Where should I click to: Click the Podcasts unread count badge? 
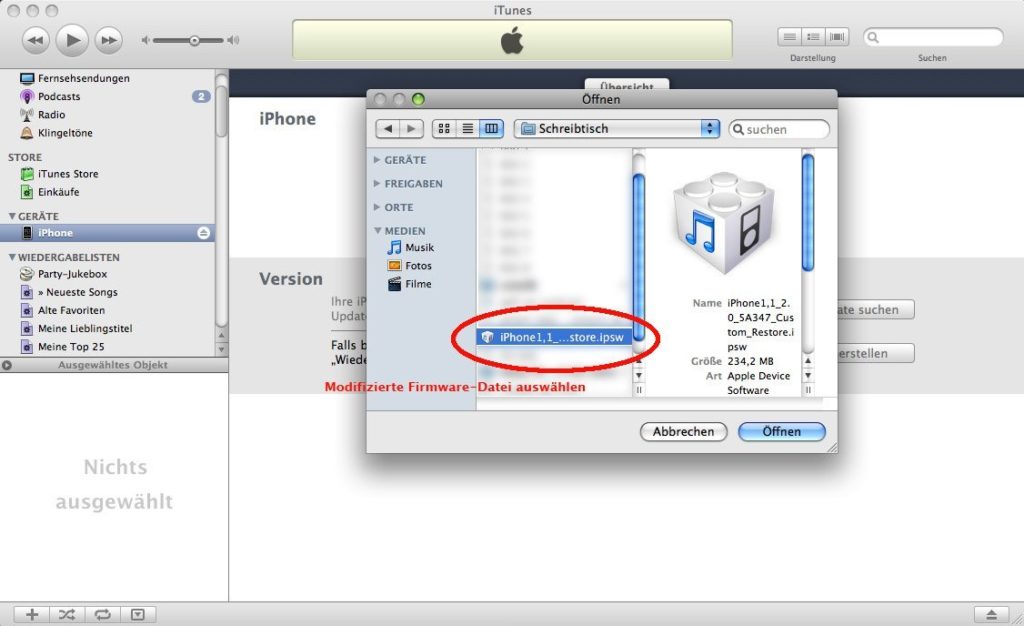tap(201, 97)
